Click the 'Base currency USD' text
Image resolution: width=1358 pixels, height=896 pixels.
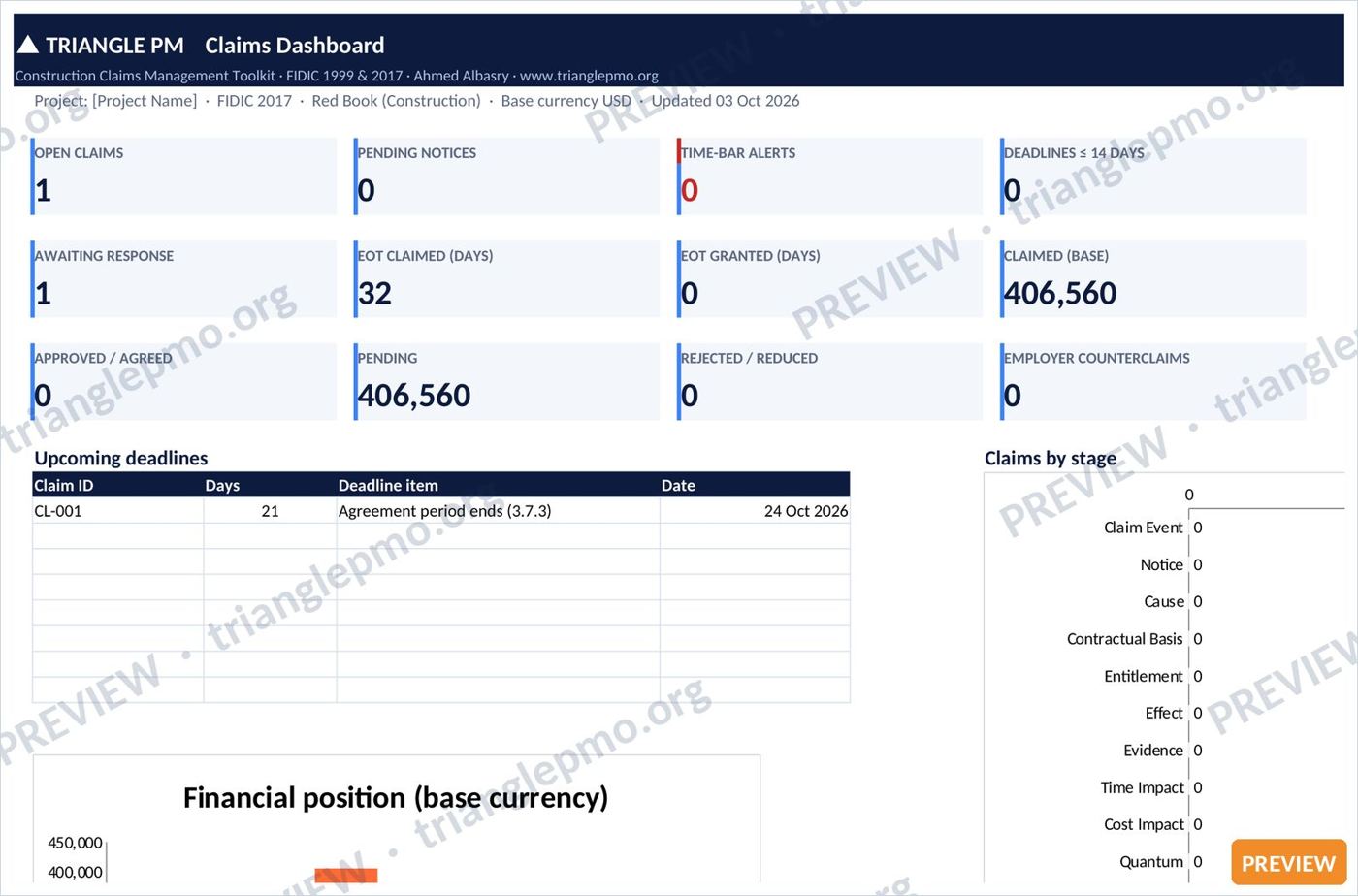[566, 101]
